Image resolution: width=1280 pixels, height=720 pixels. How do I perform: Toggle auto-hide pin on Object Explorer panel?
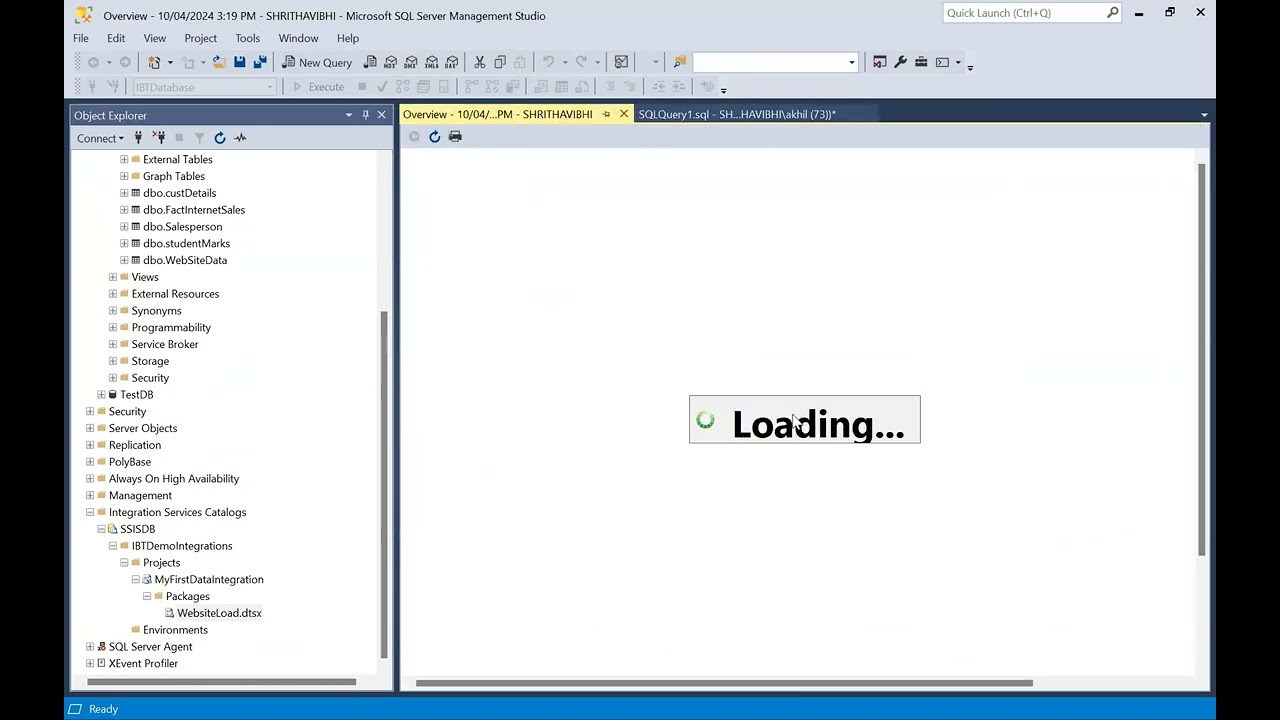pyautogui.click(x=365, y=115)
